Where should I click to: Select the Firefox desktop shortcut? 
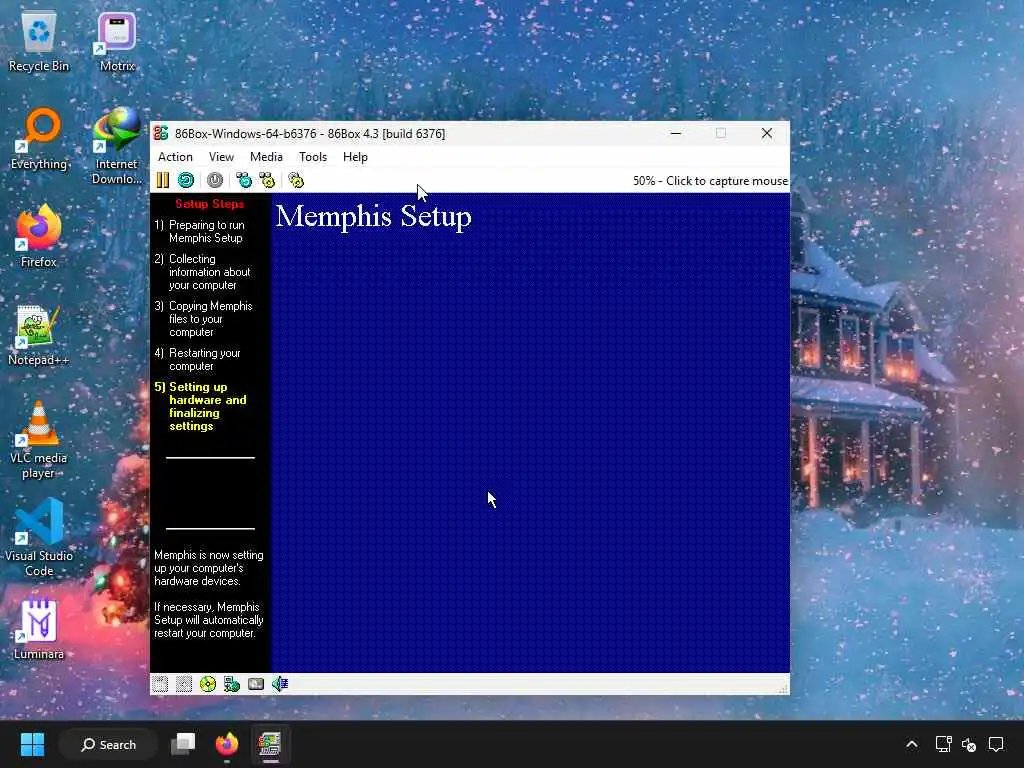click(x=39, y=236)
